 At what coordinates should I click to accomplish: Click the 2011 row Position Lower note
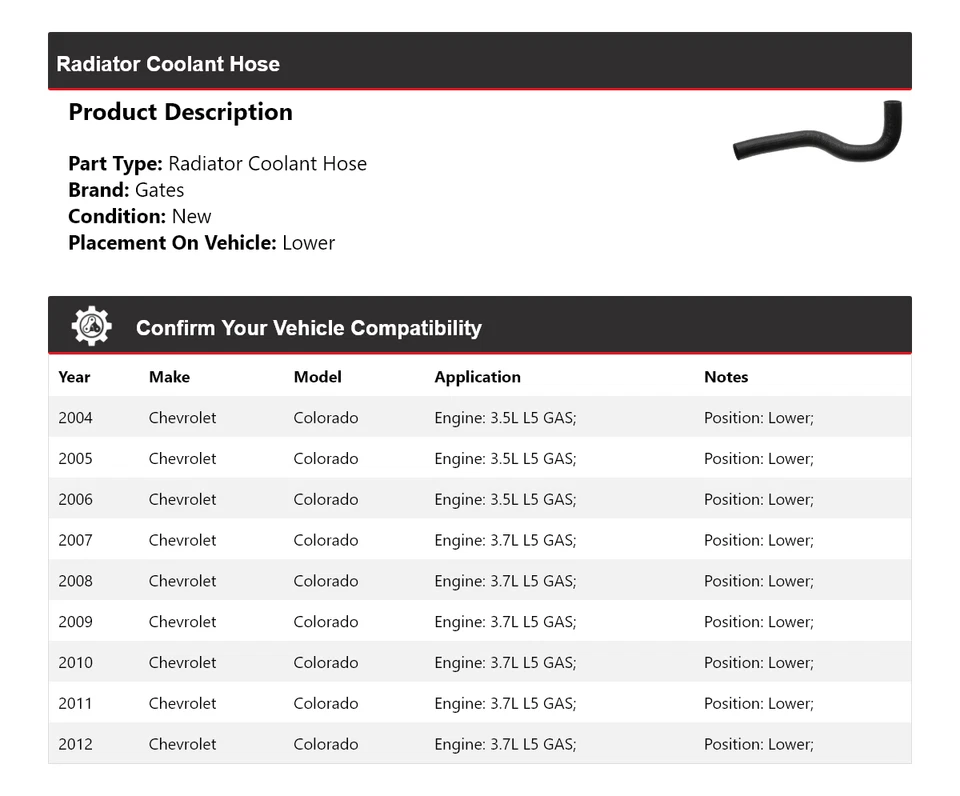pyautogui.click(x=758, y=703)
